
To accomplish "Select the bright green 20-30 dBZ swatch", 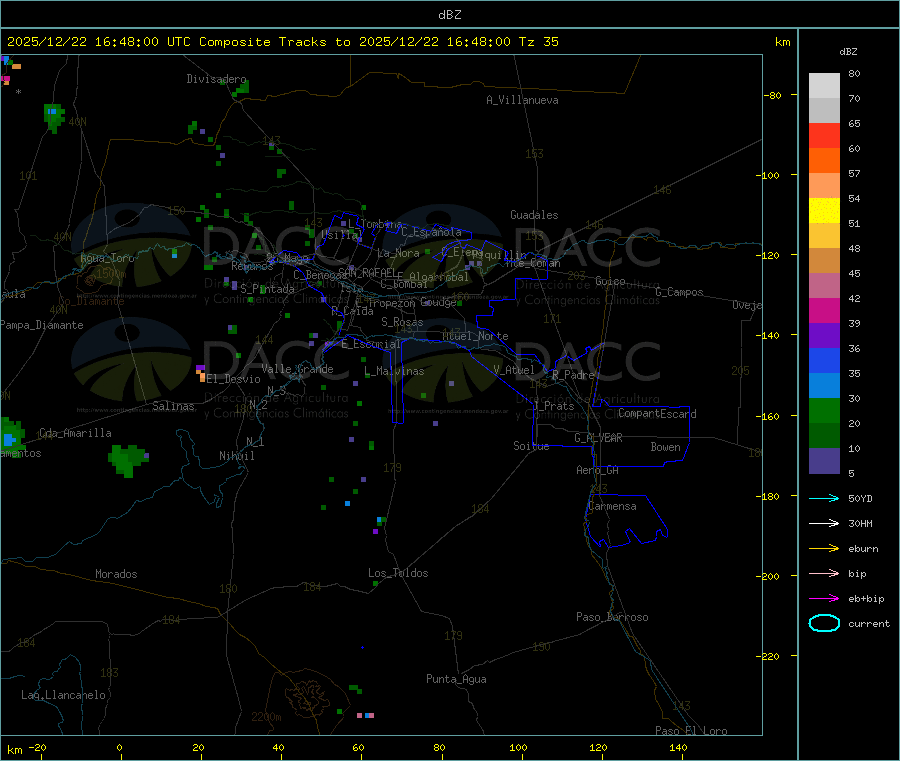I will [x=824, y=410].
